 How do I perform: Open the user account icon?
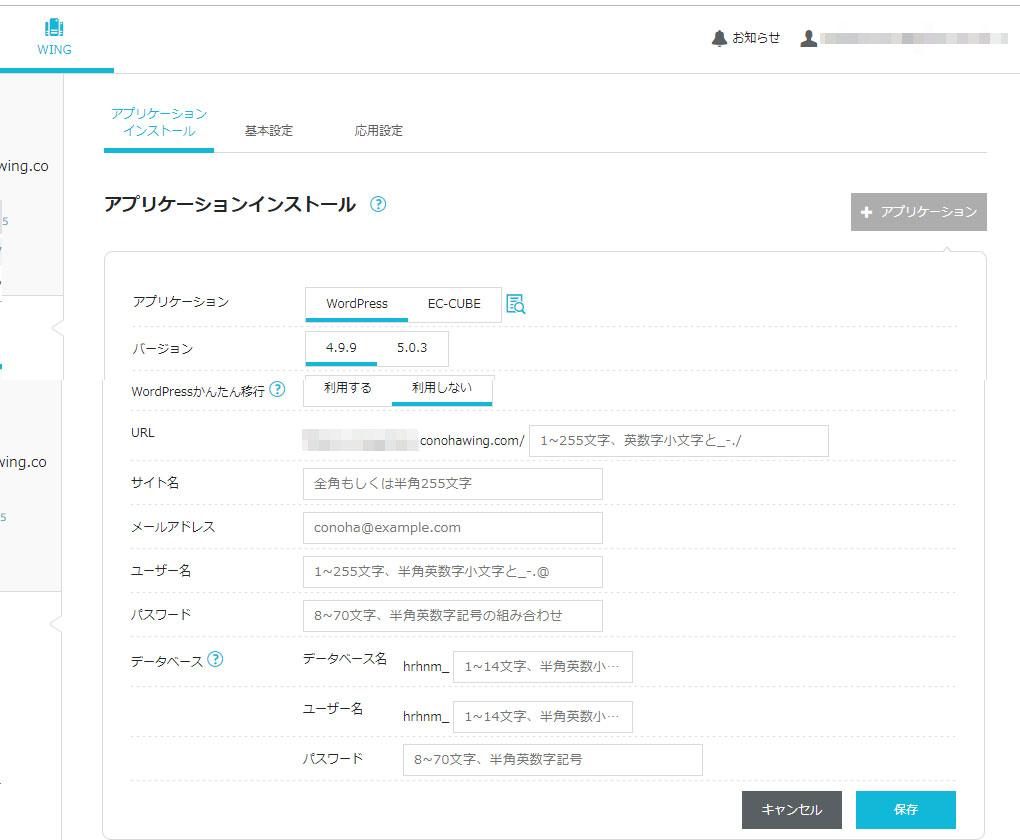pos(809,38)
